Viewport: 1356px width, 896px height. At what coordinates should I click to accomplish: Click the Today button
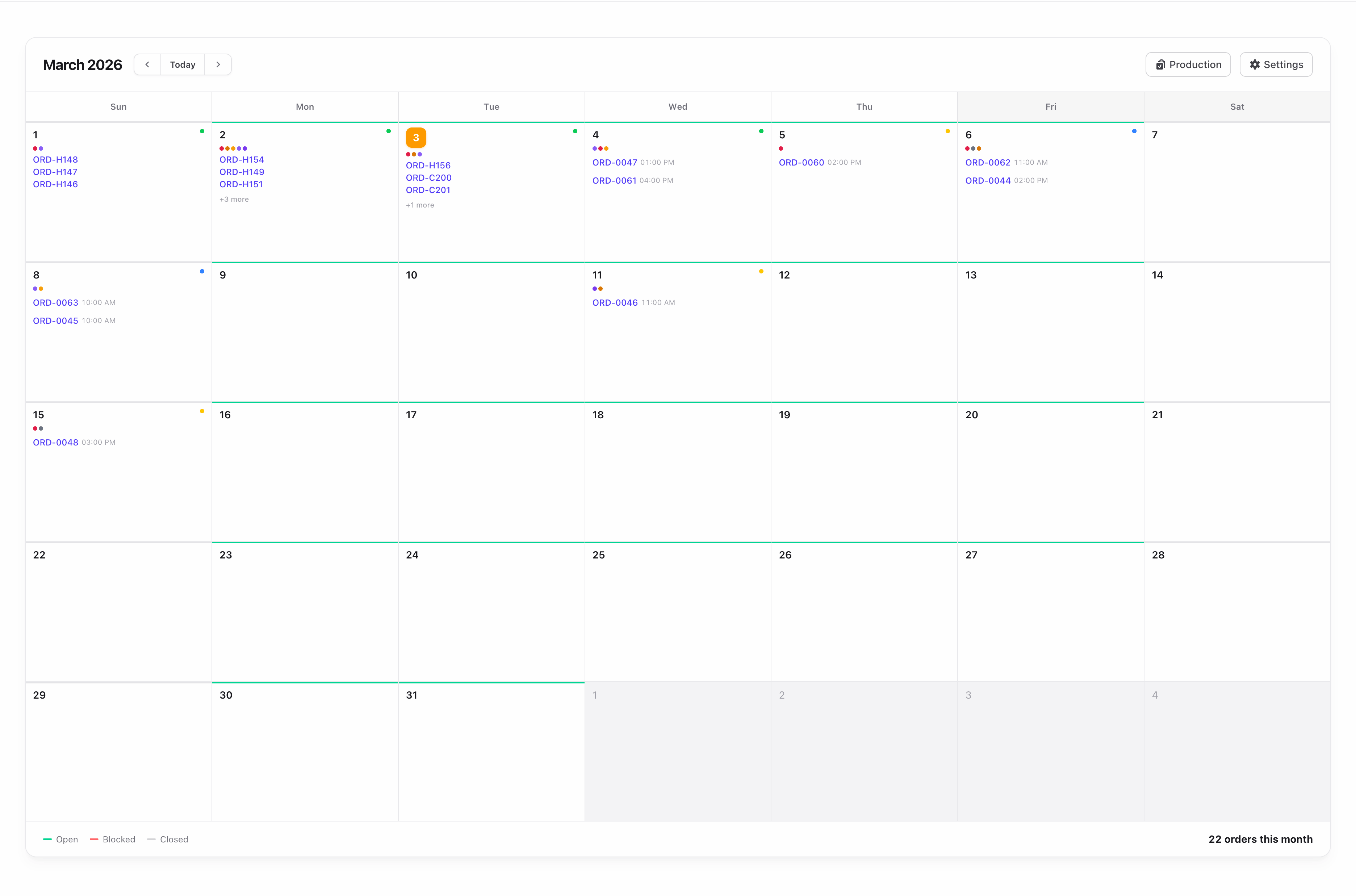click(182, 64)
